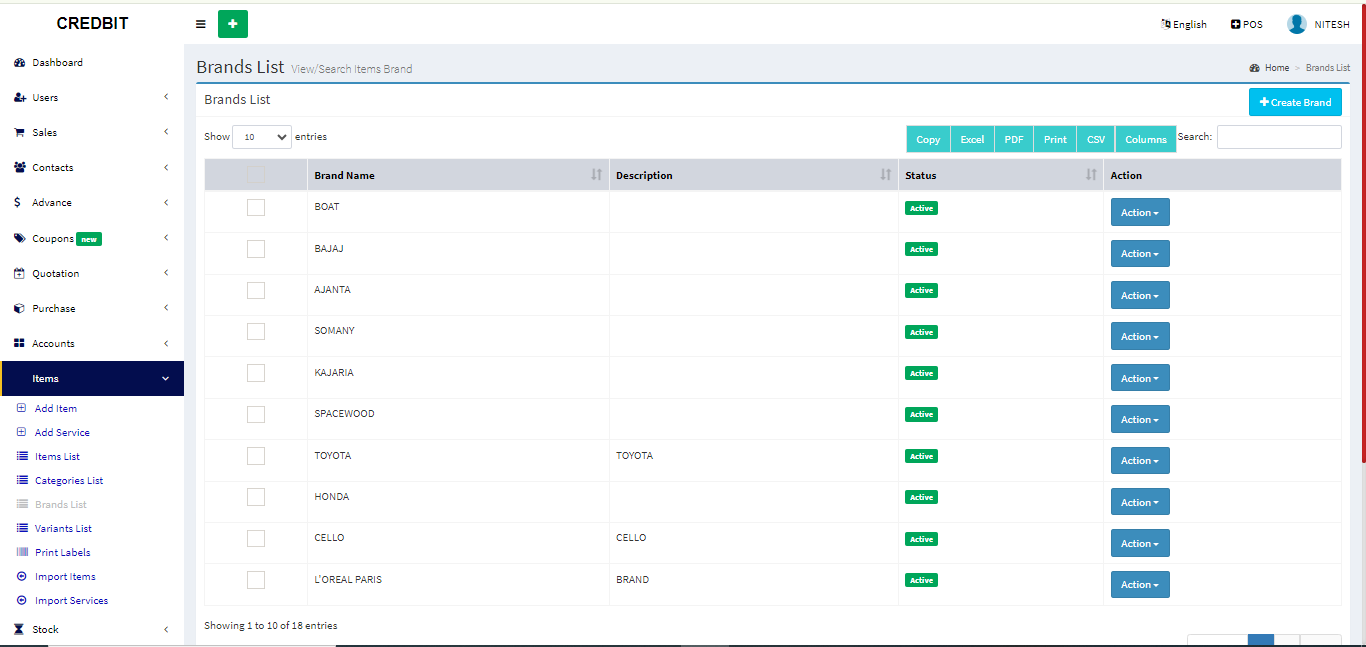The height and width of the screenshot is (647, 1366).
Task: Click the Print button
Action: [x=1055, y=139]
